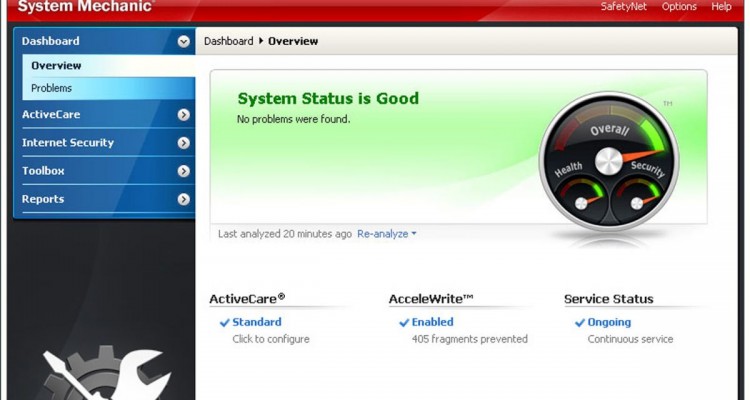Open the ActiveCare sidebar section
Image resolution: width=750 pixels, height=400 pixels.
(x=104, y=115)
